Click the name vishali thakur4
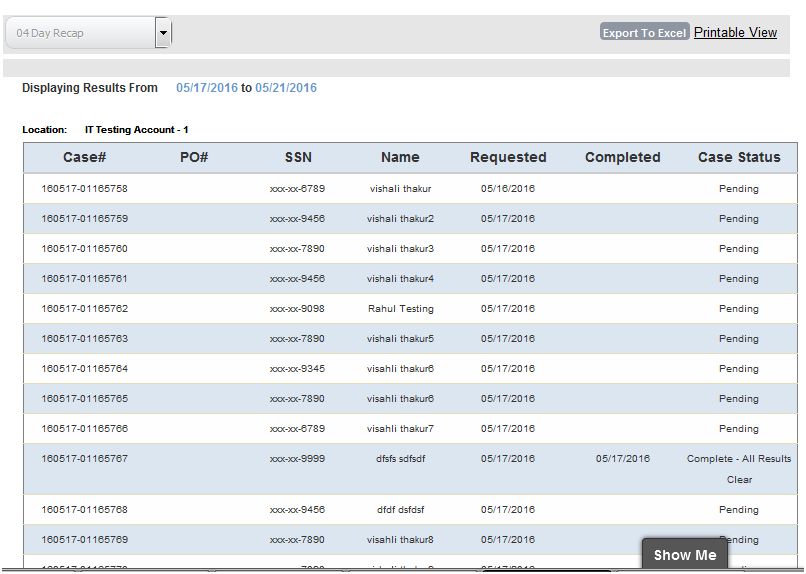Viewport: 806px width, 574px height. click(400, 279)
